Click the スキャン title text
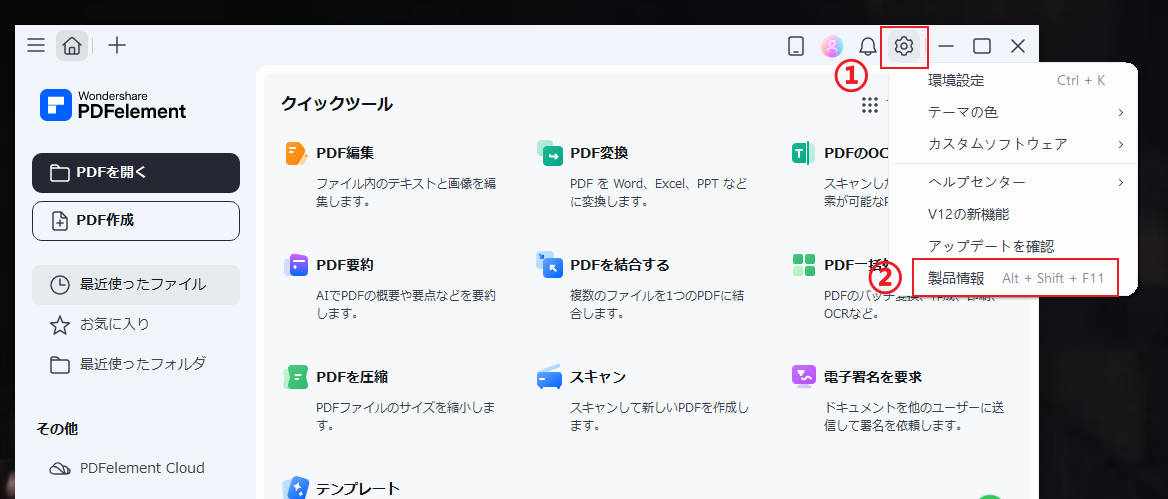Image resolution: width=1168 pixels, height=499 pixels. point(598,377)
